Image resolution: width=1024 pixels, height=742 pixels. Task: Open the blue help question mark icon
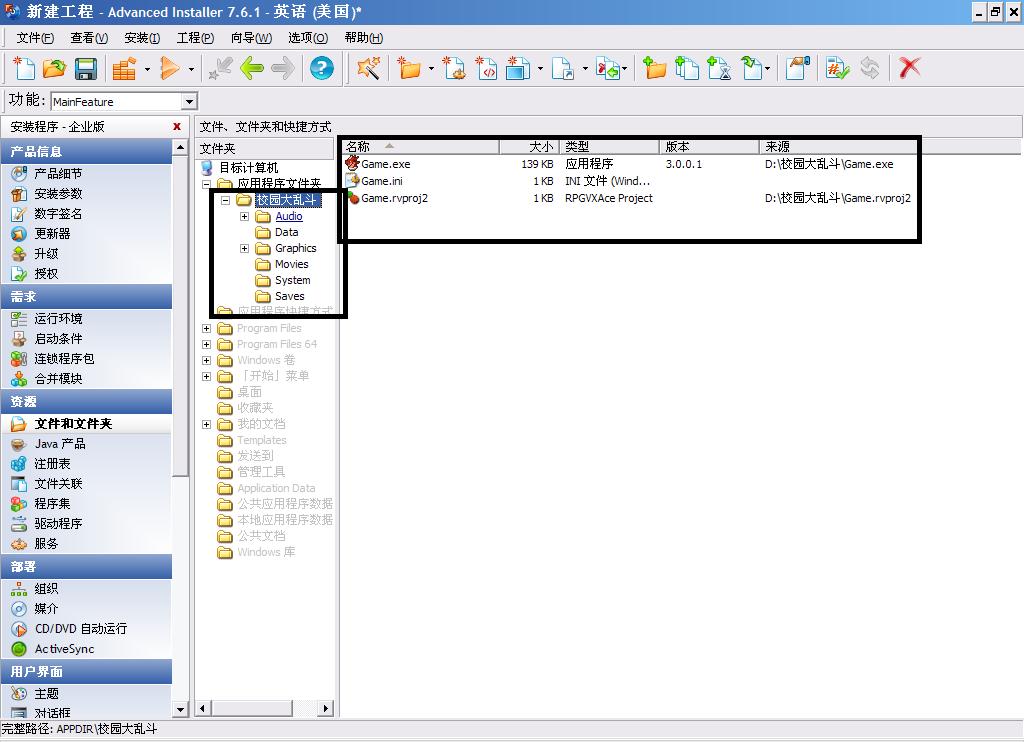tap(321, 68)
